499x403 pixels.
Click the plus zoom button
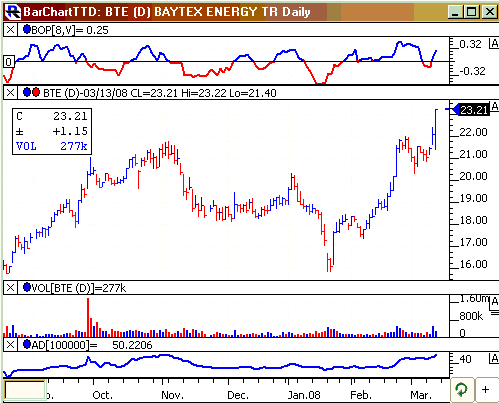(x=486, y=389)
